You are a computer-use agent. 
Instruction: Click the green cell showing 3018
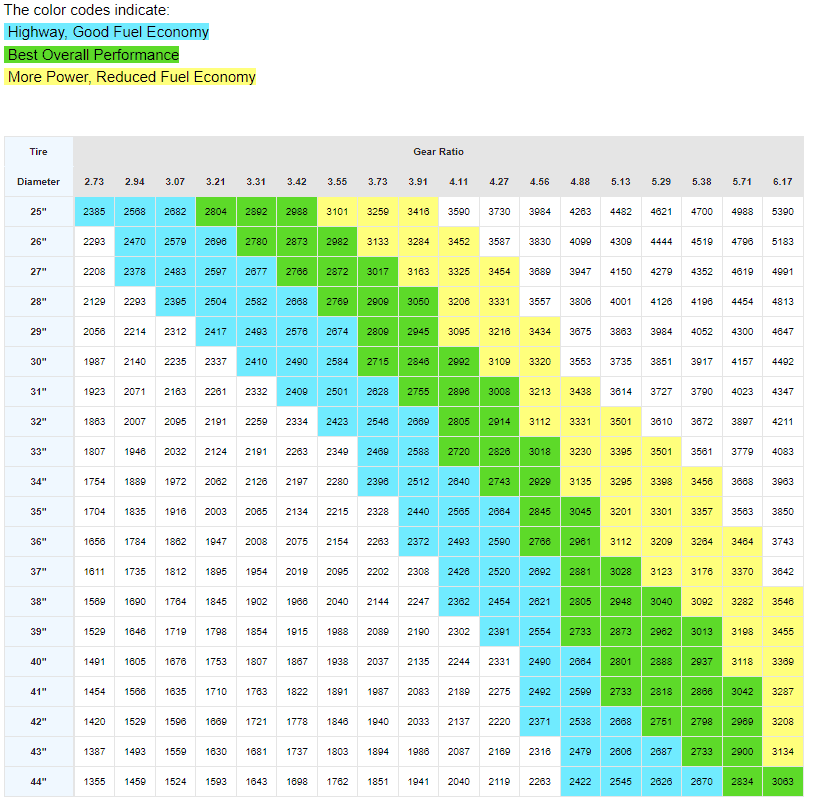coord(540,452)
